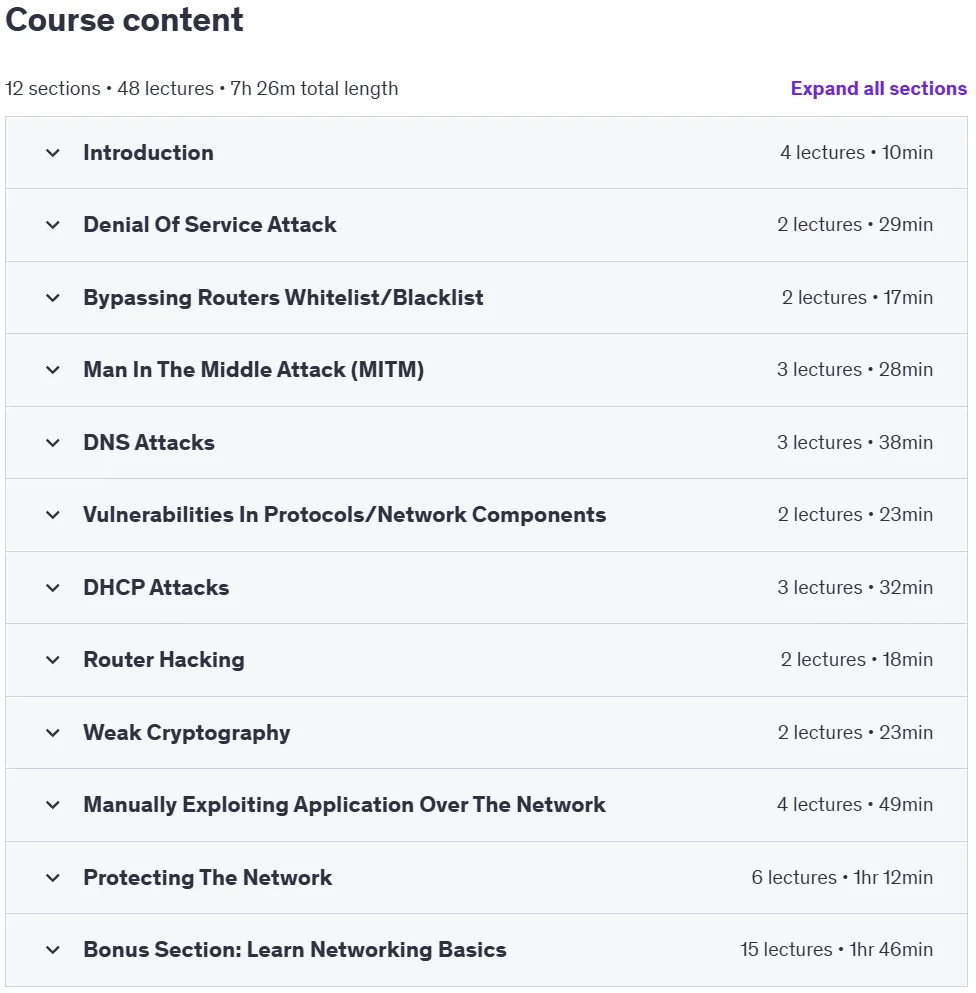Screen dimensions: 976x993
Task: Select the Router Hacking section title
Action: (164, 660)
